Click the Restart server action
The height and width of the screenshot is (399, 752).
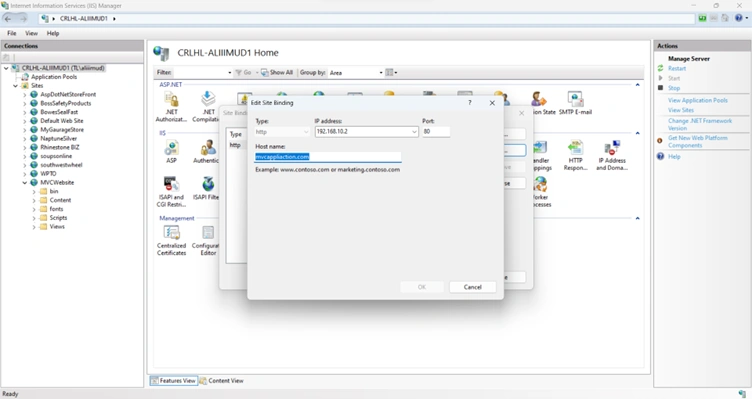[677, 69]
